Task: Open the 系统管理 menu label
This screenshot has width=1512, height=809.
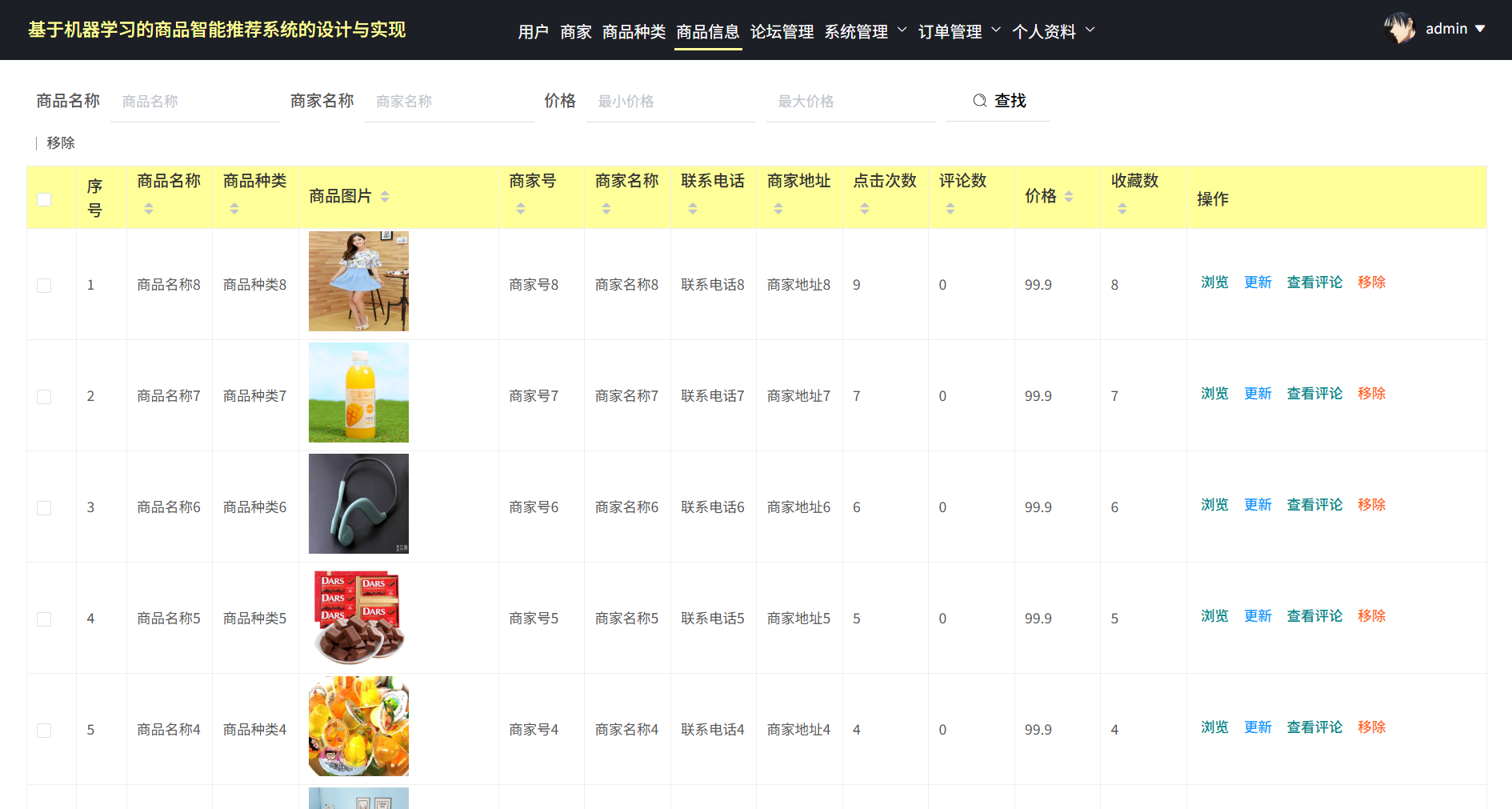Action: (856, 32)
